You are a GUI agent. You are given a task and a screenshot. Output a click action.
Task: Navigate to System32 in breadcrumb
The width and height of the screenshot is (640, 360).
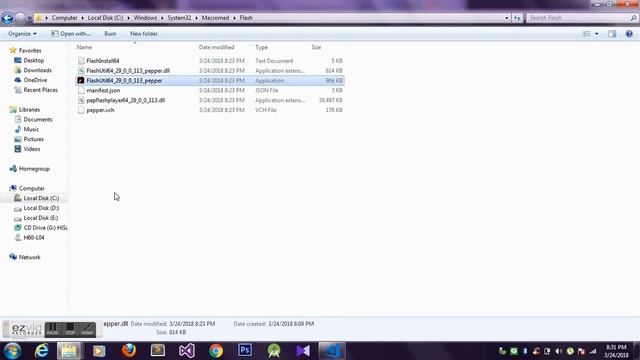179,18
